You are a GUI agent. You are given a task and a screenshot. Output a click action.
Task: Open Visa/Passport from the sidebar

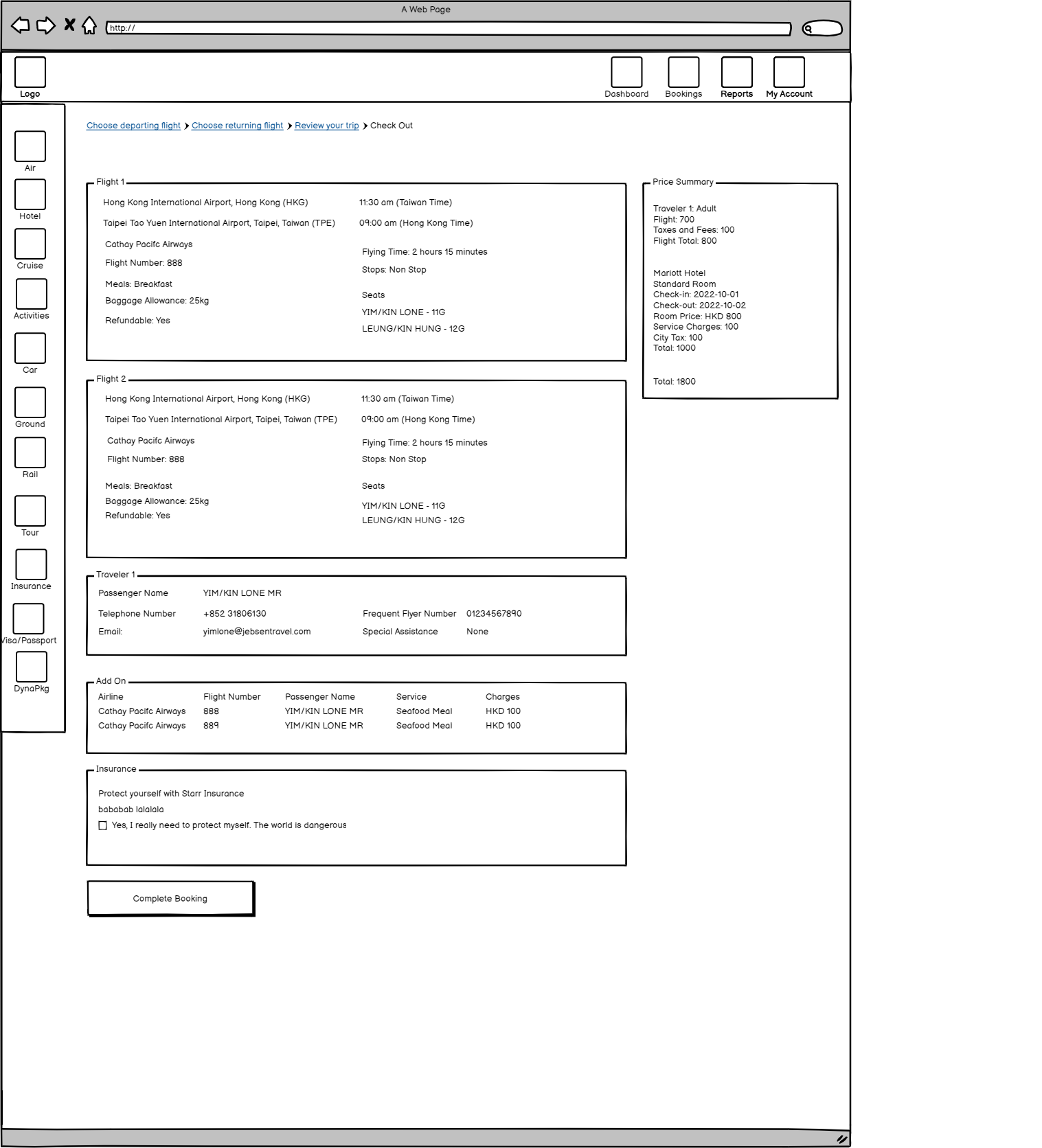pos(29,619)
